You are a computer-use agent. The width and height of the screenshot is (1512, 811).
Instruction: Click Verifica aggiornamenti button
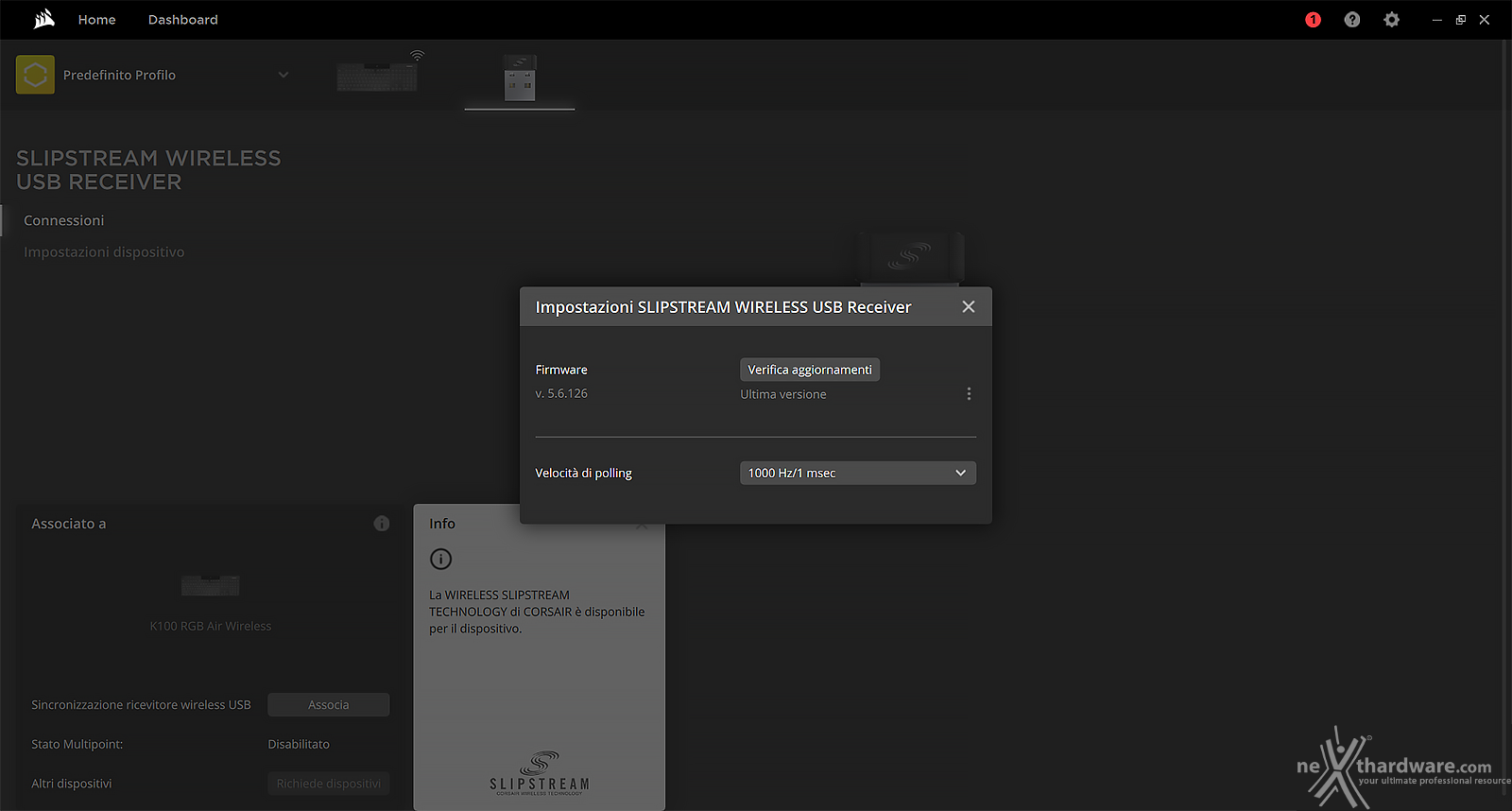[810, 370]
